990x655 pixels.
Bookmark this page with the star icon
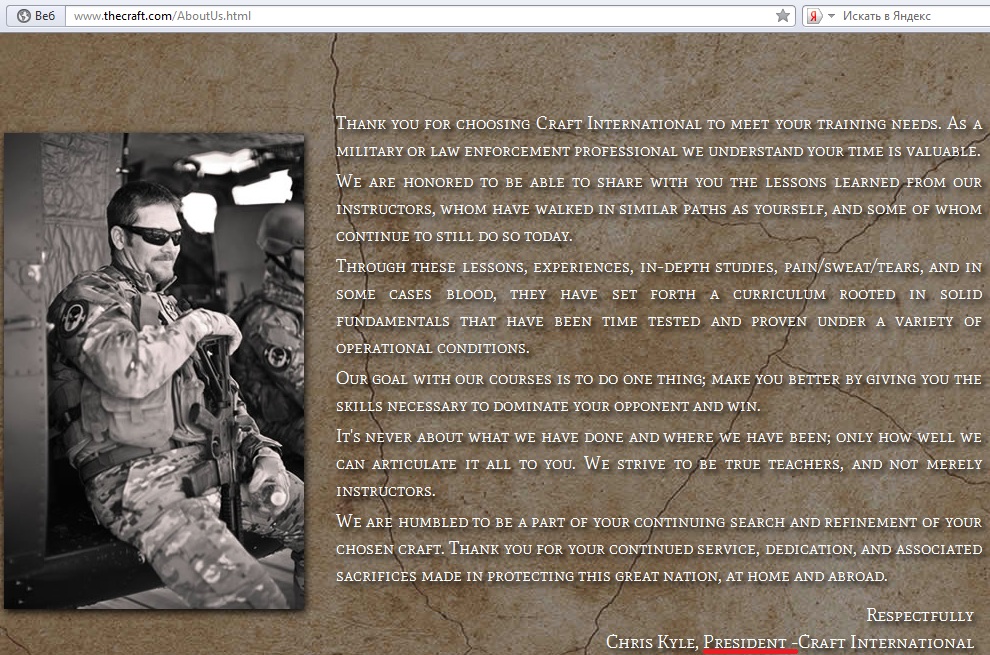783,16
